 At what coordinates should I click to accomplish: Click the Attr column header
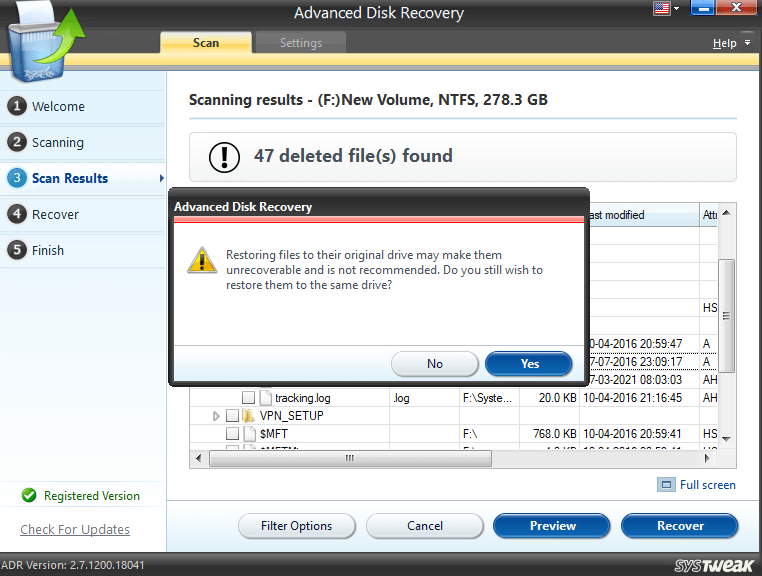pyautogui.click(x=710, y=215)
